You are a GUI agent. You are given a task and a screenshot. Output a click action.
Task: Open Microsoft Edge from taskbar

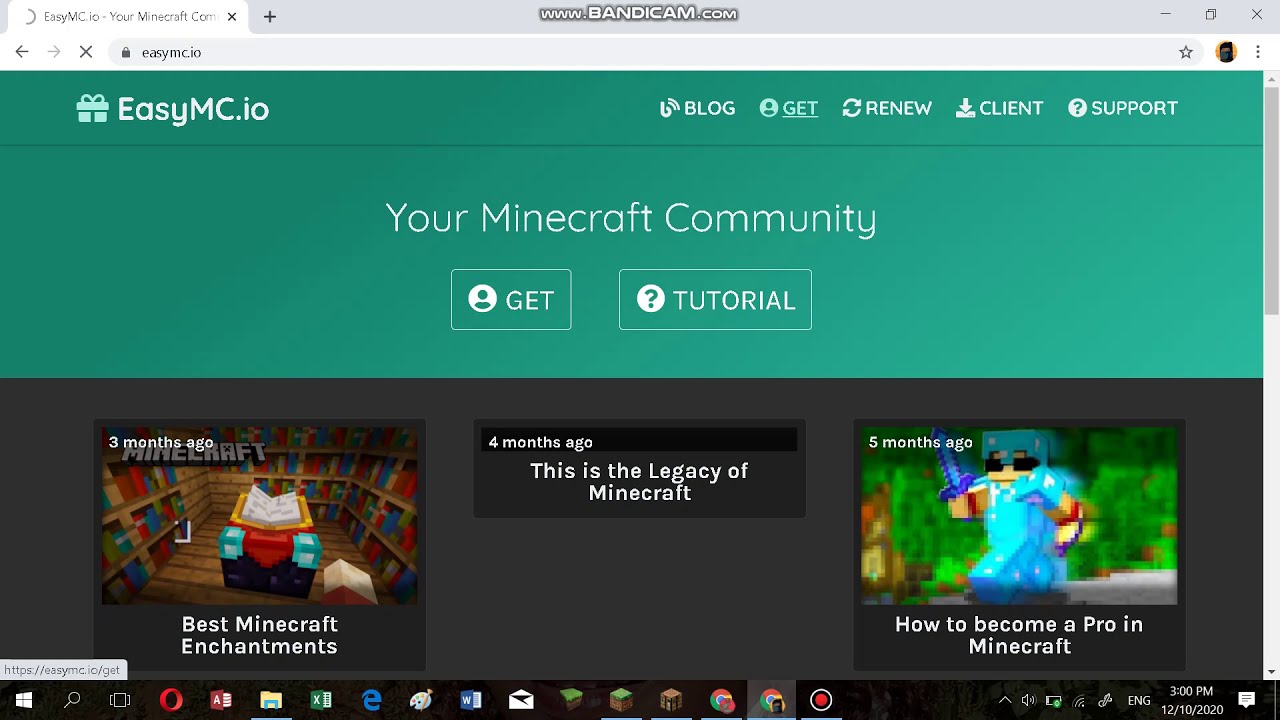pos(371,700)
